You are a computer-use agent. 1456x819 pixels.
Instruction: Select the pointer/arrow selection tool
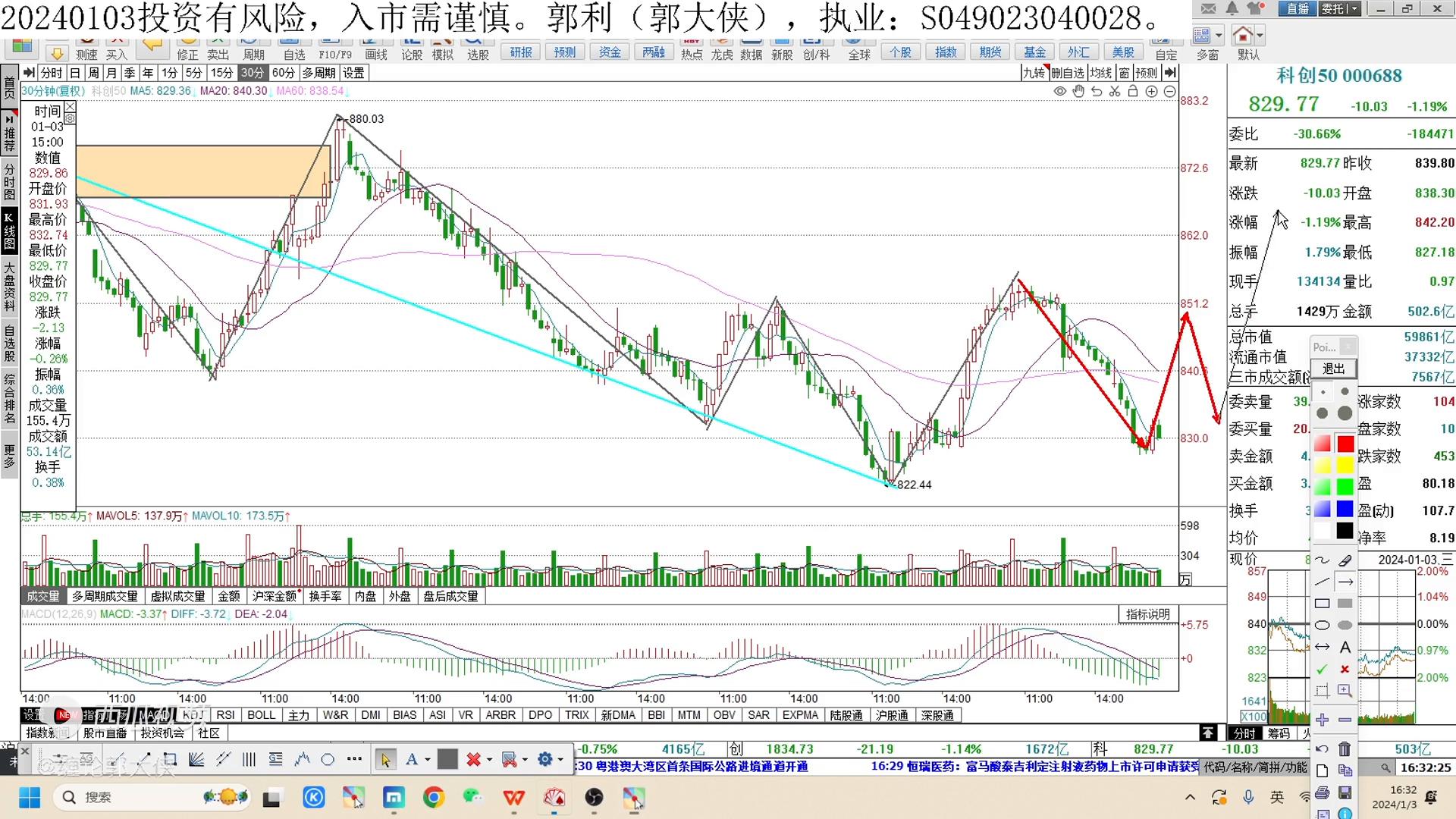(386, 759)
